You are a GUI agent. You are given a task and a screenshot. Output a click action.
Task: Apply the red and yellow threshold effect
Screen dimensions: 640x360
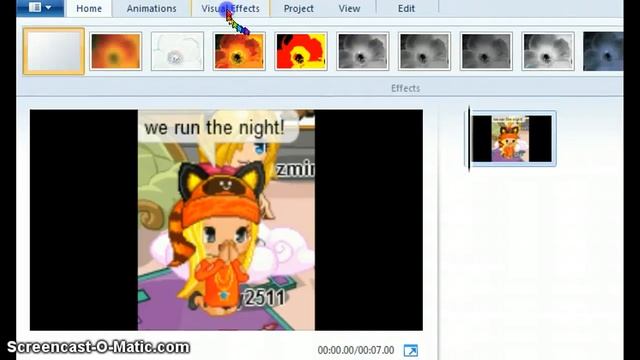coord(301,51)
